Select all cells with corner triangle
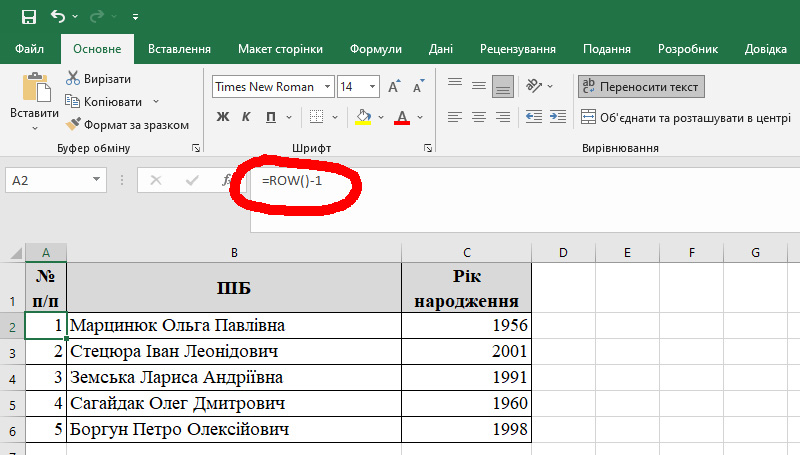 [16, 252]
